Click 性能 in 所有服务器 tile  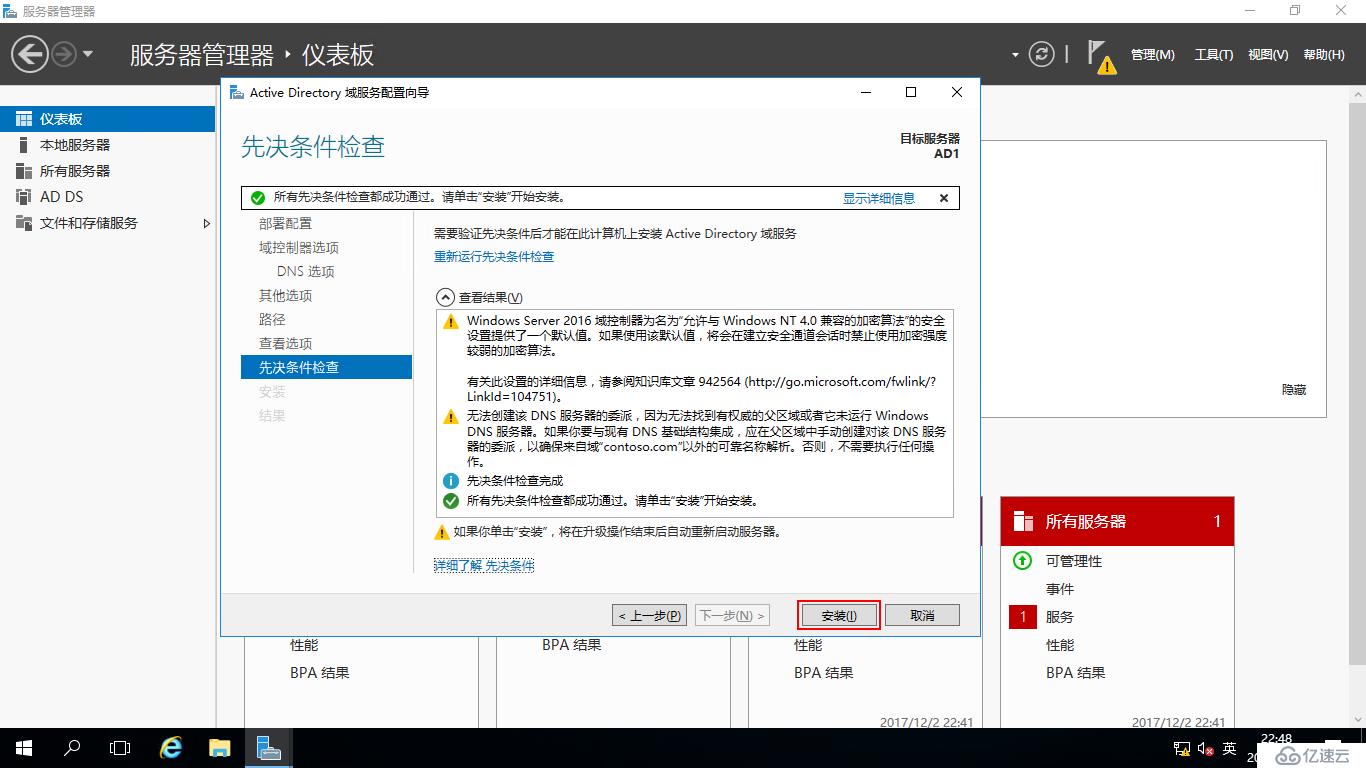pos(1060,645)
